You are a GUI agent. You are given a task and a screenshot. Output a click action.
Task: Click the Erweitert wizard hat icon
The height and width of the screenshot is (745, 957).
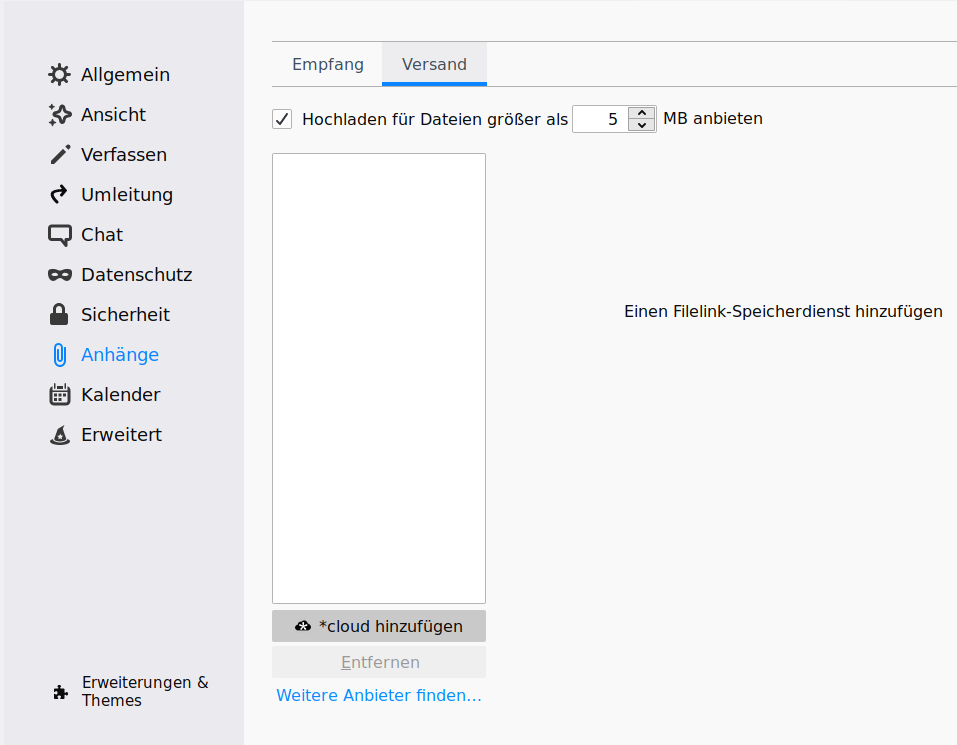pos(59,435)
